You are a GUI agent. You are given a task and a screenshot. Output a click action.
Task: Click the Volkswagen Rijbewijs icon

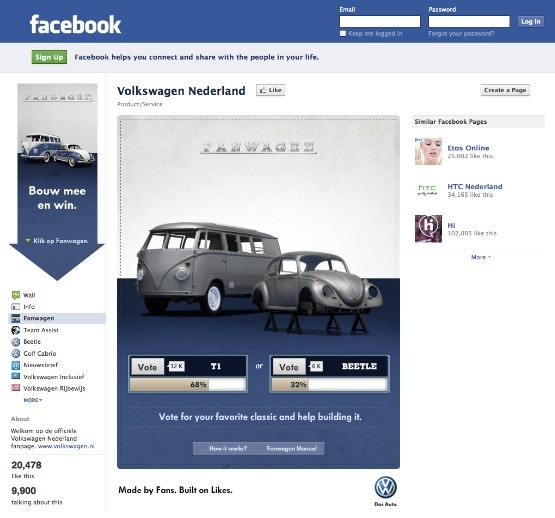point(16,388)
